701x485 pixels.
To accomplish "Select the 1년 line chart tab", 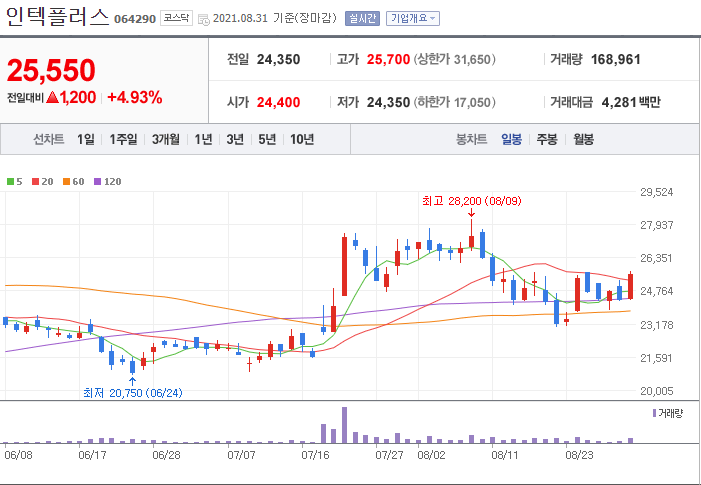I will coord(203,139).
